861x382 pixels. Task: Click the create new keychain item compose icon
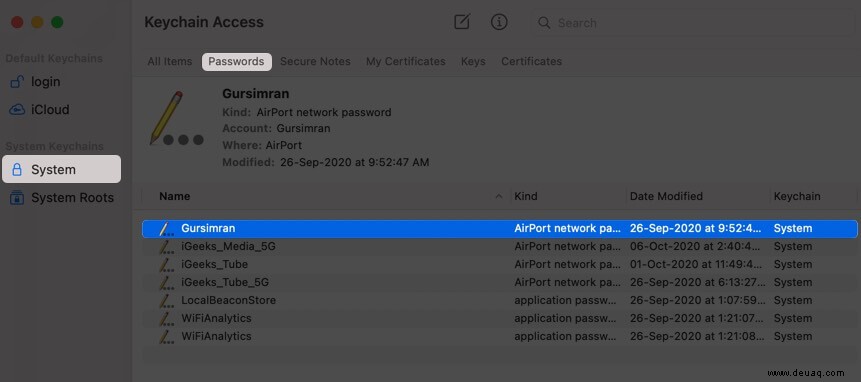[462, 22]
